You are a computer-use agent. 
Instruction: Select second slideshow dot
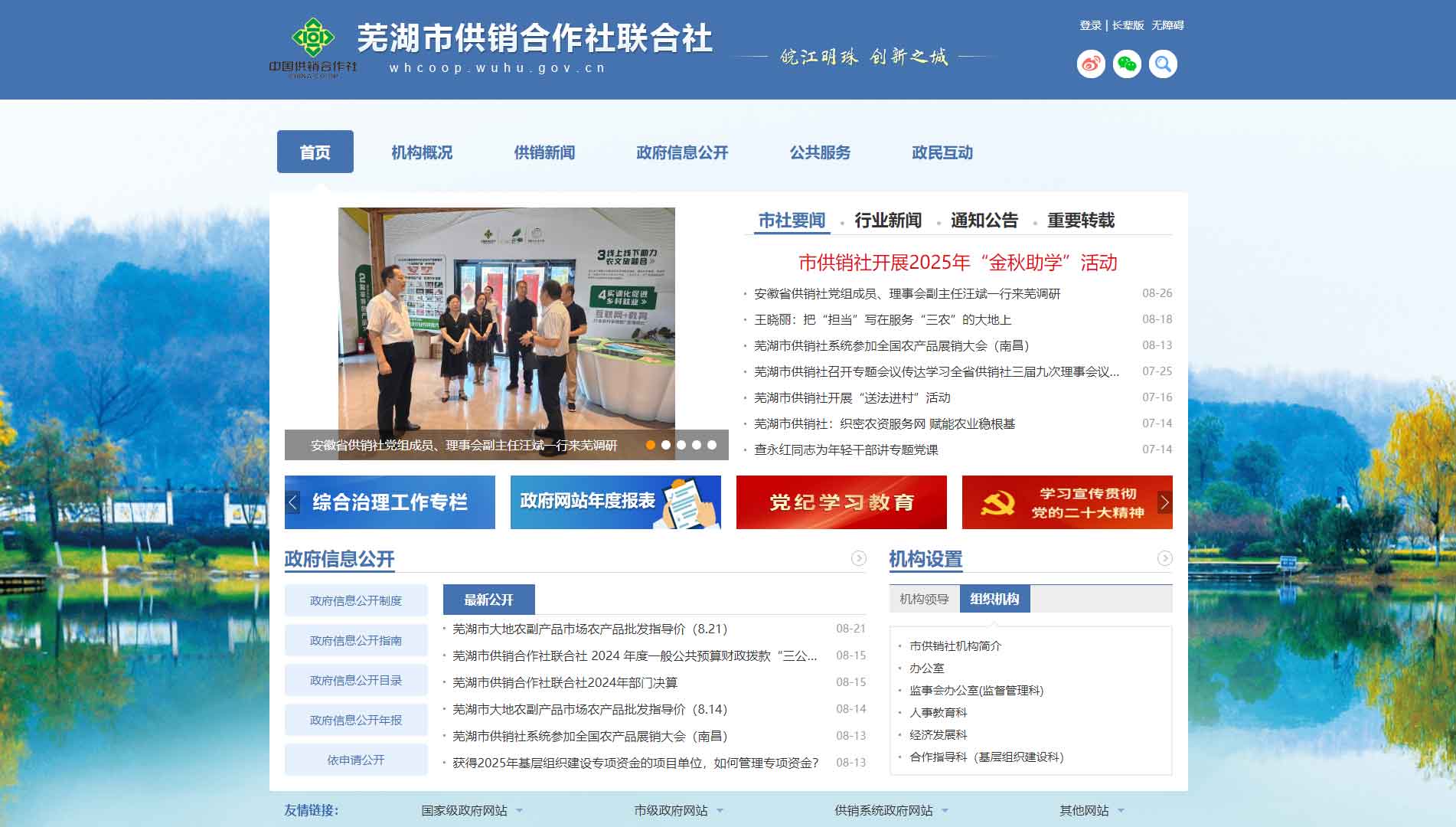665,445
